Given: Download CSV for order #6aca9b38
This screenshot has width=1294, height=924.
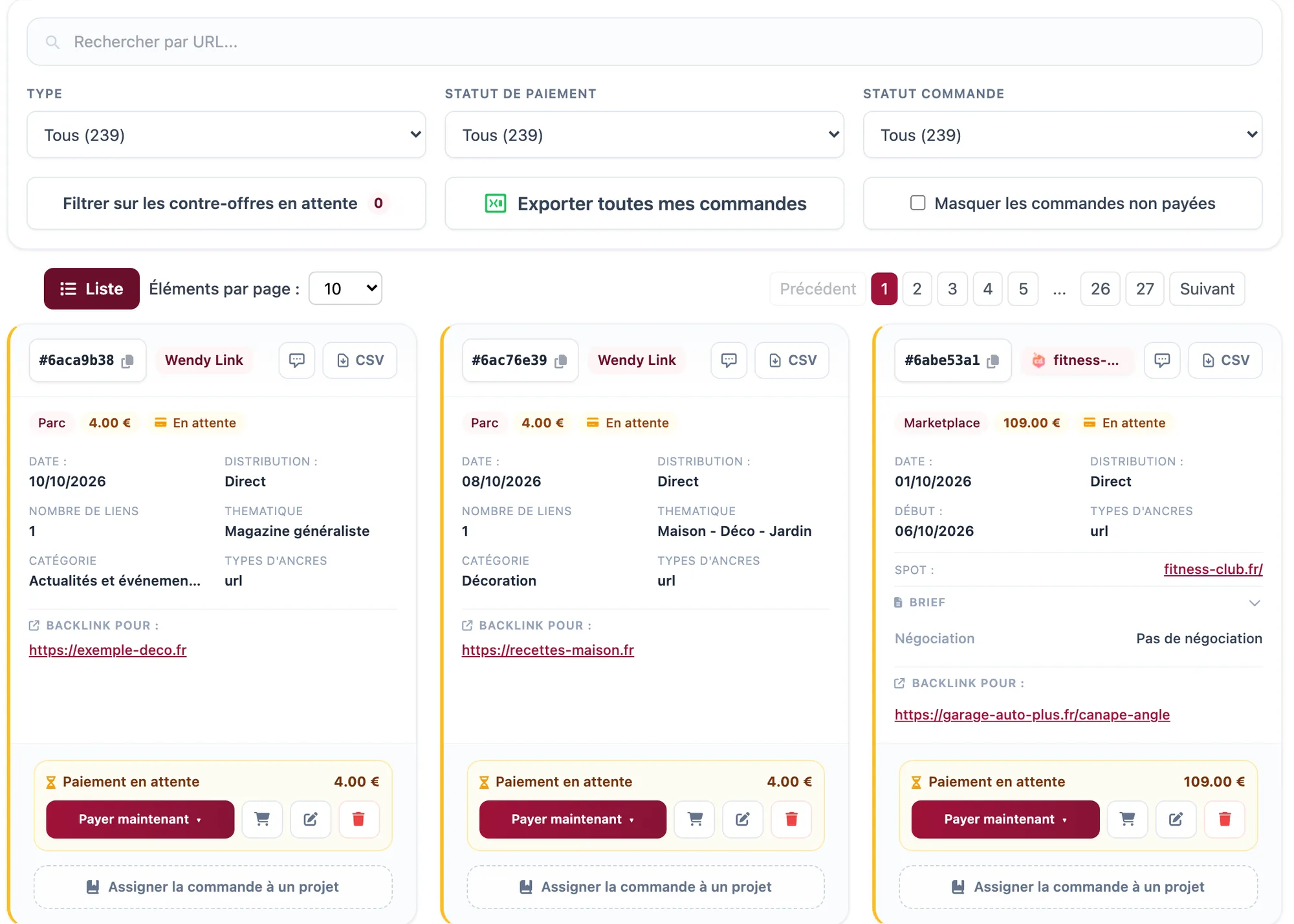Looking at the screenshot, I should tap(360, 360).
